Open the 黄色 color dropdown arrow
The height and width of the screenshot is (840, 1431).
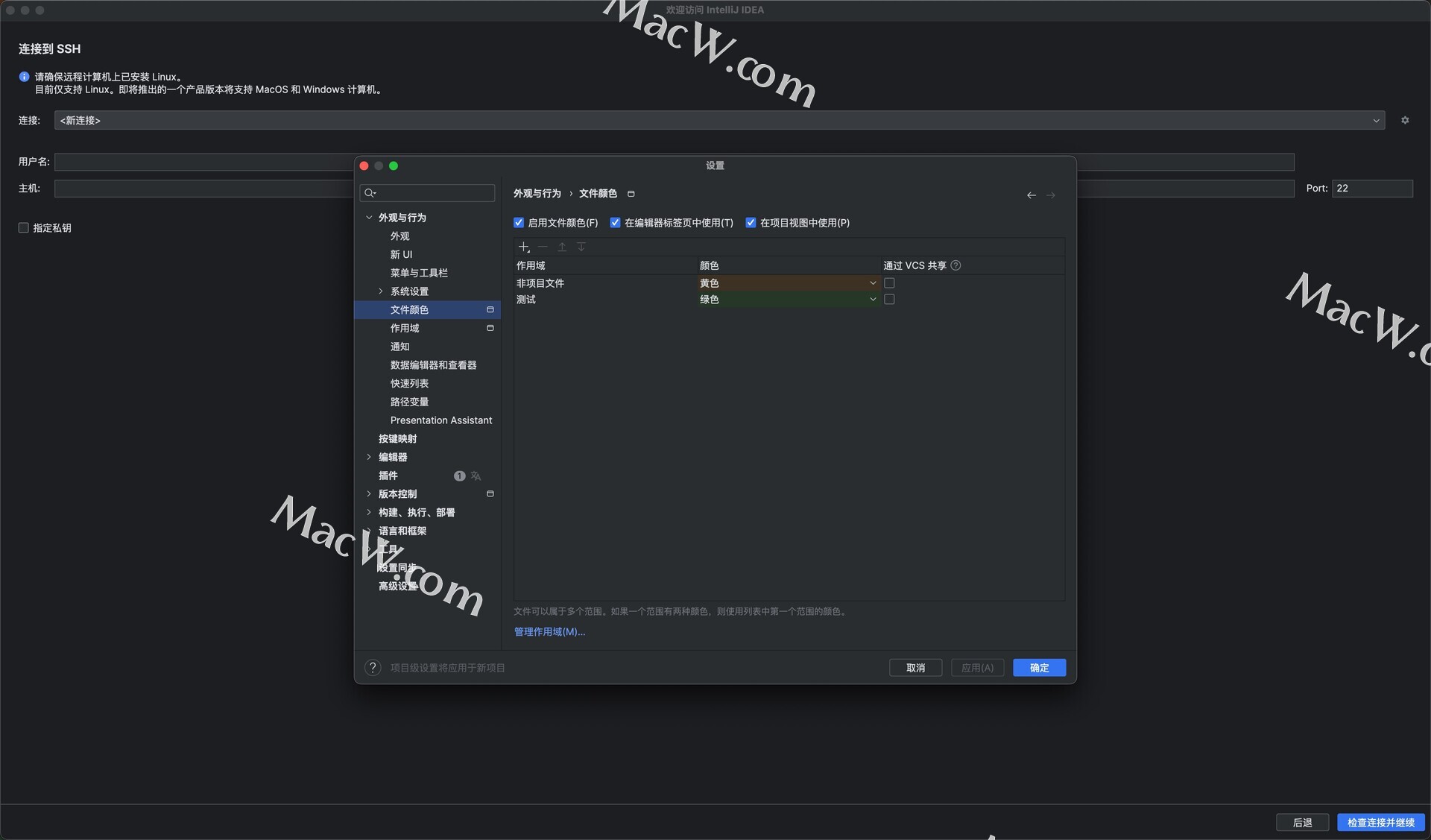(x=873, y=283)
